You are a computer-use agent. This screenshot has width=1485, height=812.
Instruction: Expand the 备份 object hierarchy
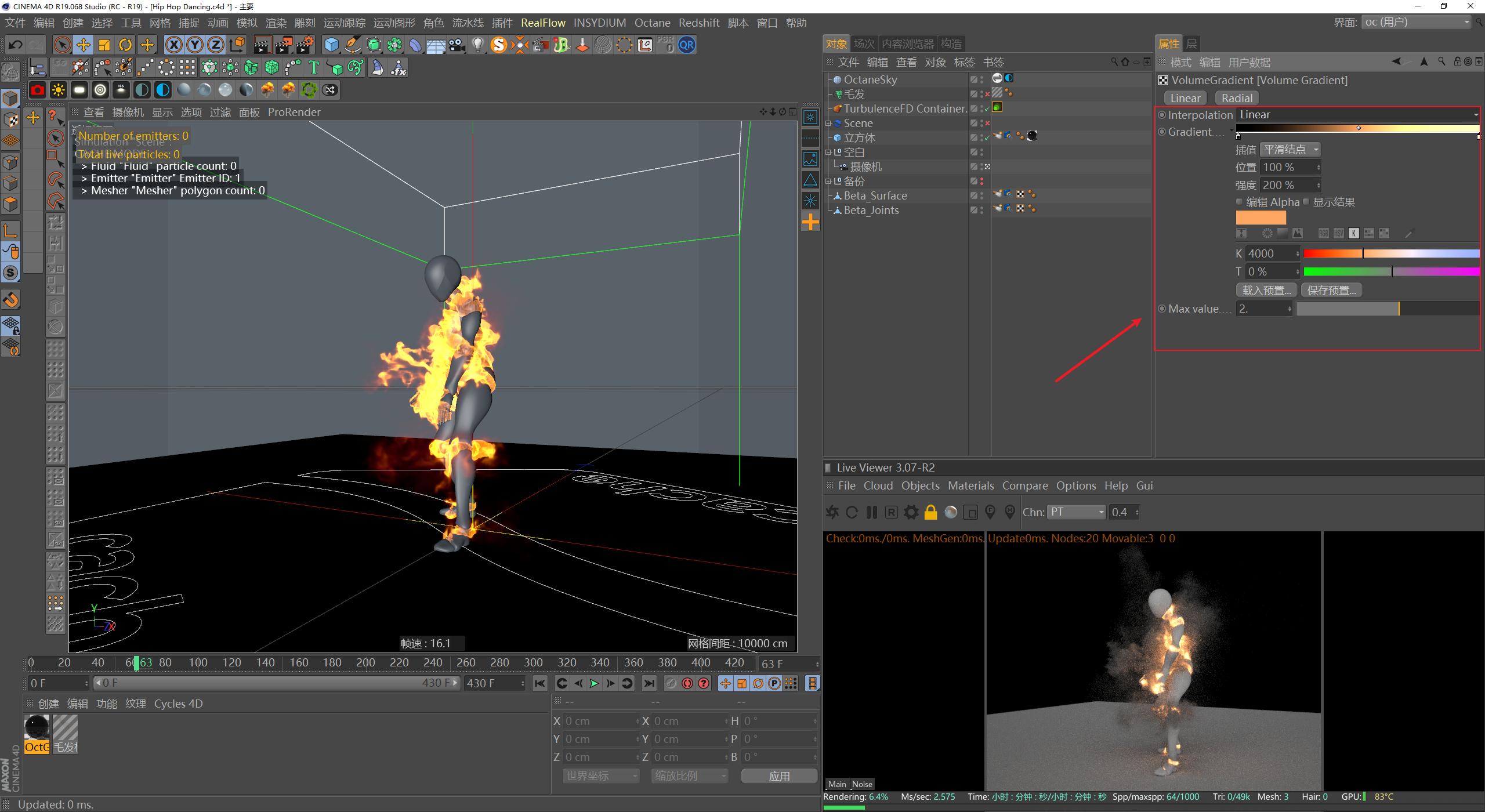829,181
